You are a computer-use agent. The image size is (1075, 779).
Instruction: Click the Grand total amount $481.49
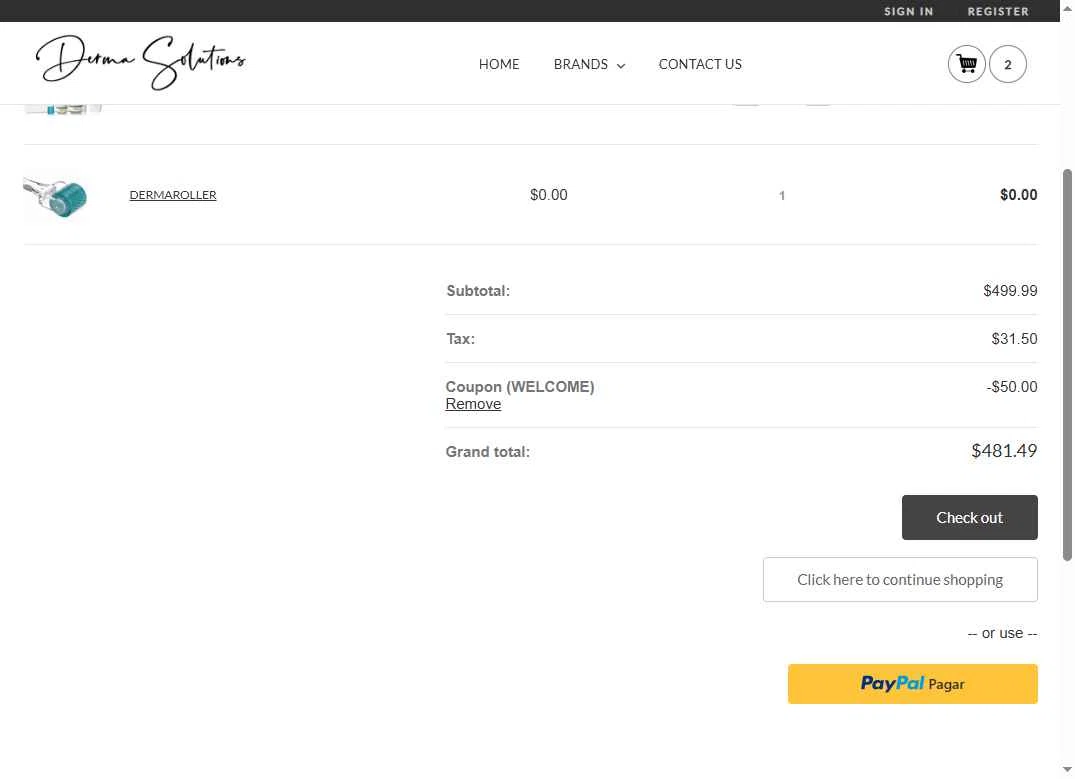pyautogui.click(x=1004, y=451)
